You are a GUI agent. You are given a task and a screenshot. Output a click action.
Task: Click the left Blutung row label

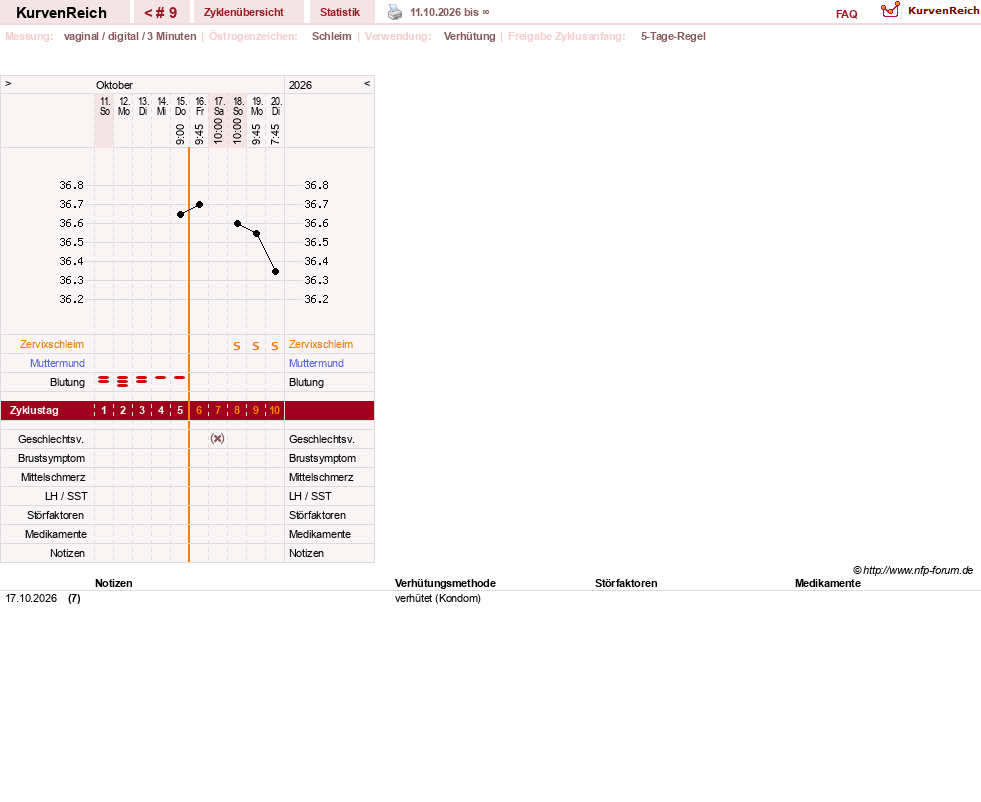[x=67, y=382]
